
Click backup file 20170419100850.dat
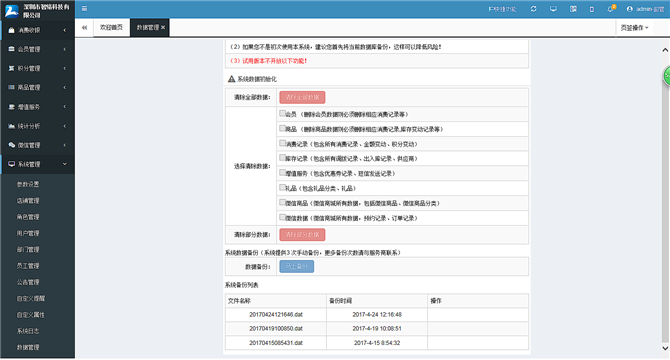276,328
